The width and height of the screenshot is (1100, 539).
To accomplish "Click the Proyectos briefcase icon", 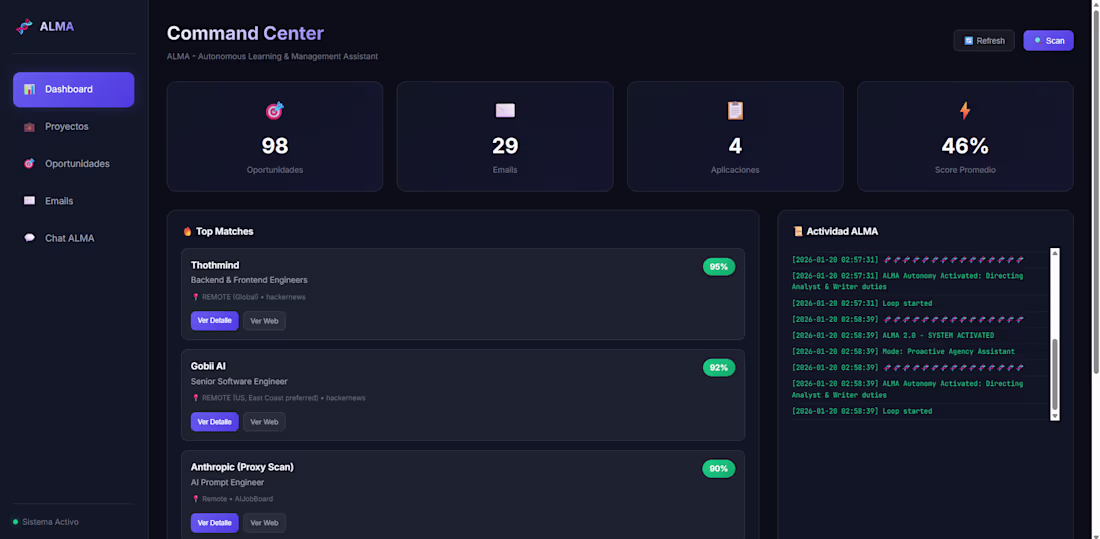I will tap(29, 127).
